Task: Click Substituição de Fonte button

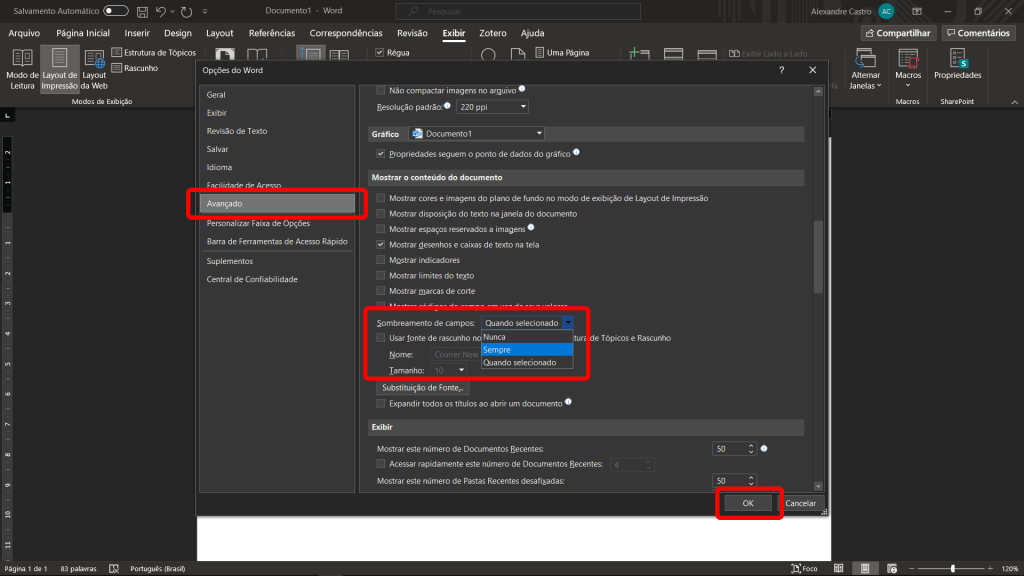Action: pyautogui.click(x=423, y=387)
